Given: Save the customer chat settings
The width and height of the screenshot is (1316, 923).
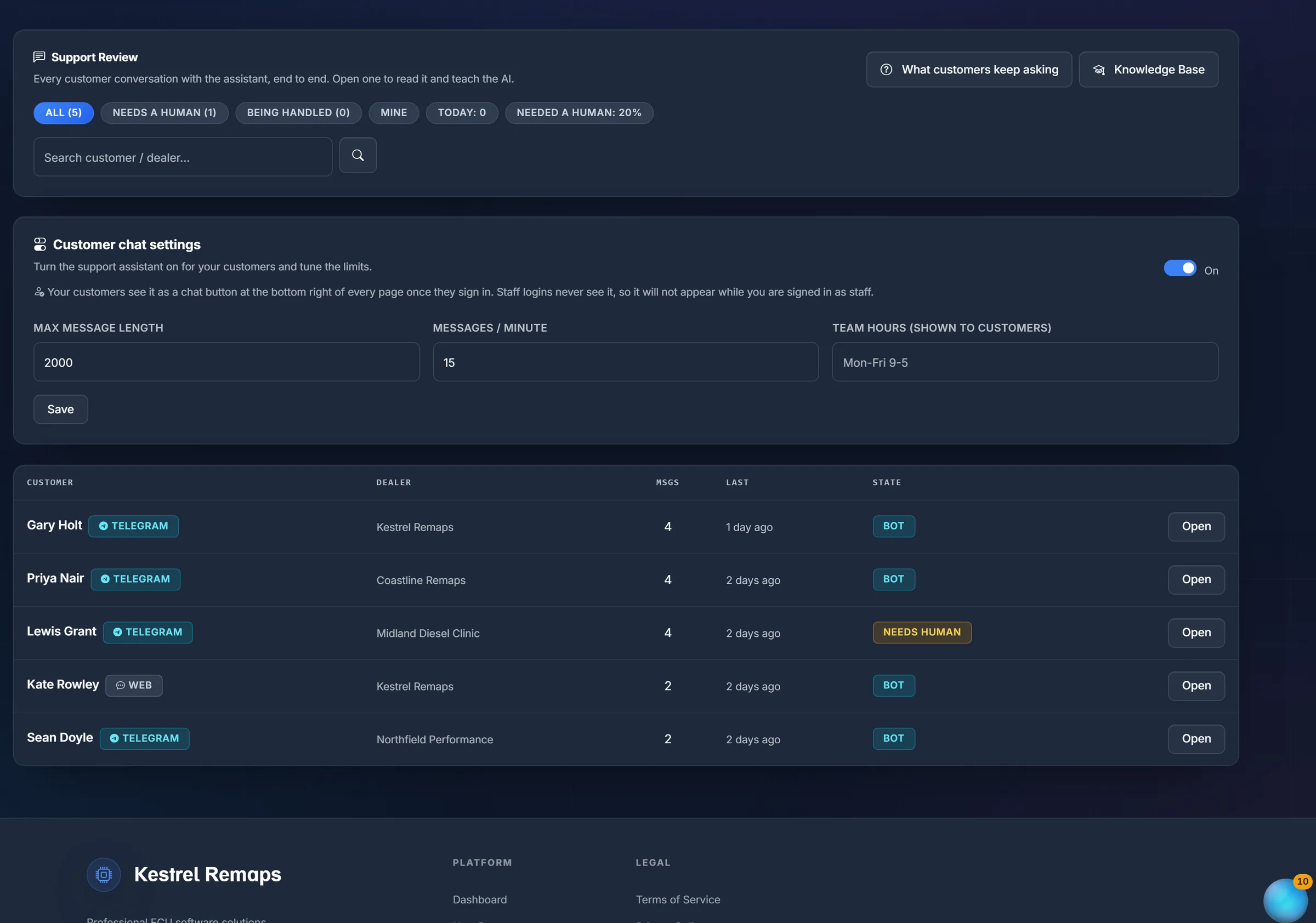Looking at the screenshot, I should [x=61, y=409].
